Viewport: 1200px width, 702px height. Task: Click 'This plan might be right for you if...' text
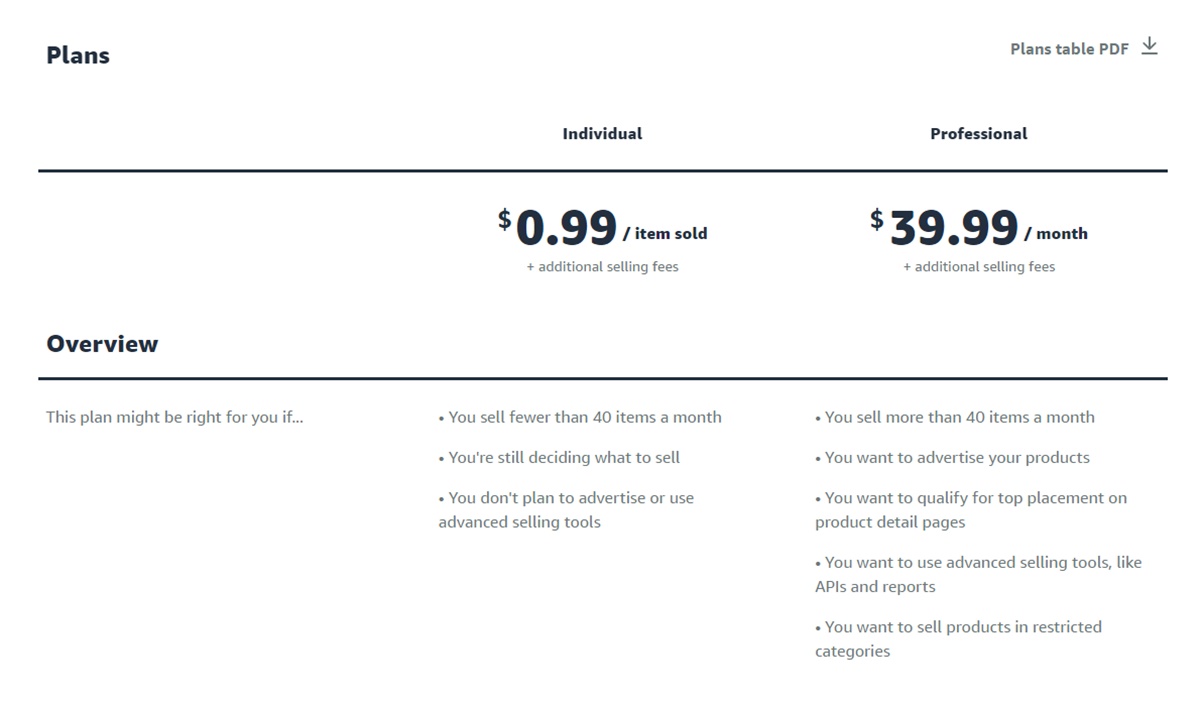(x=174, y=417)
